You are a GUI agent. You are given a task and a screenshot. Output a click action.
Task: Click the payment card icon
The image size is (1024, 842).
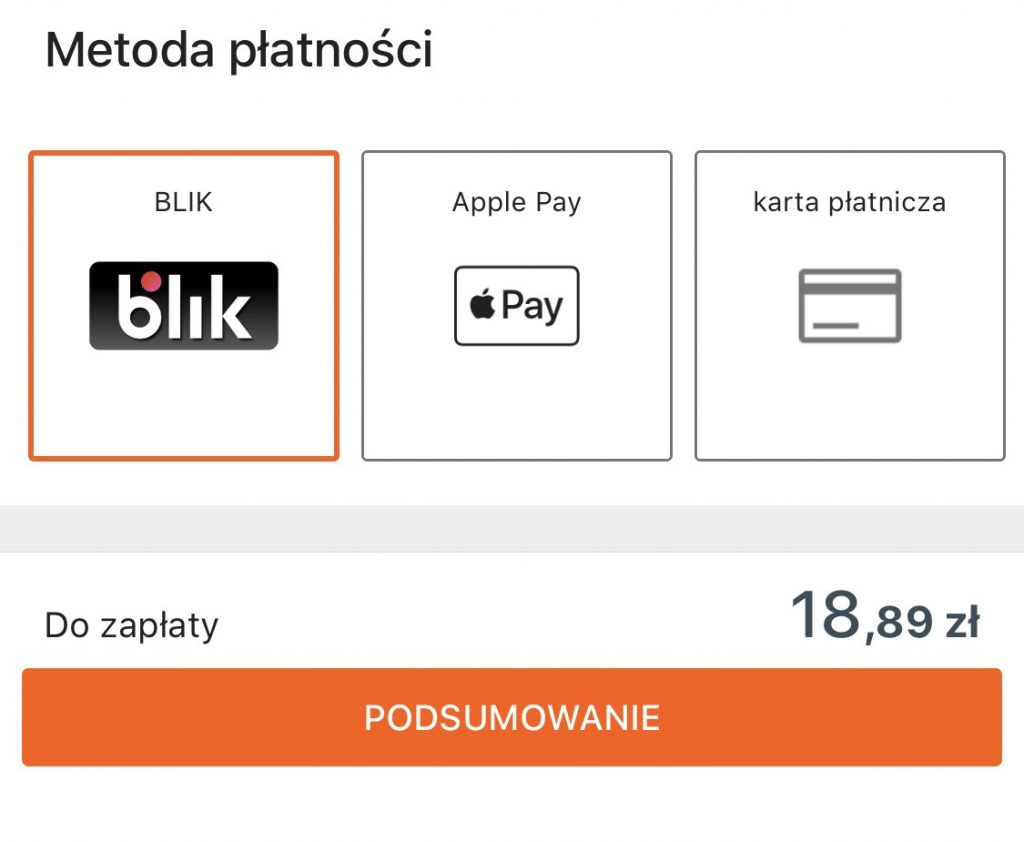click(x=850, y=306)
